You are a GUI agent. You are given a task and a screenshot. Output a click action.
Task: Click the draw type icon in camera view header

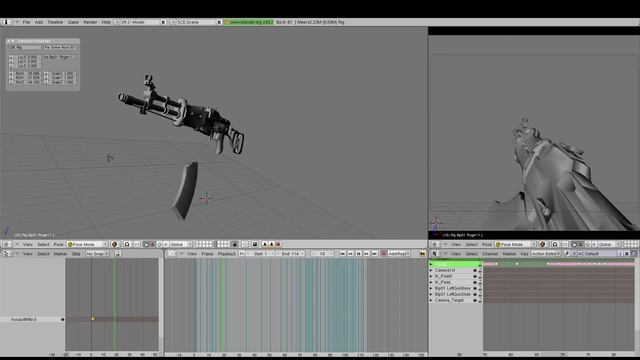542,244
